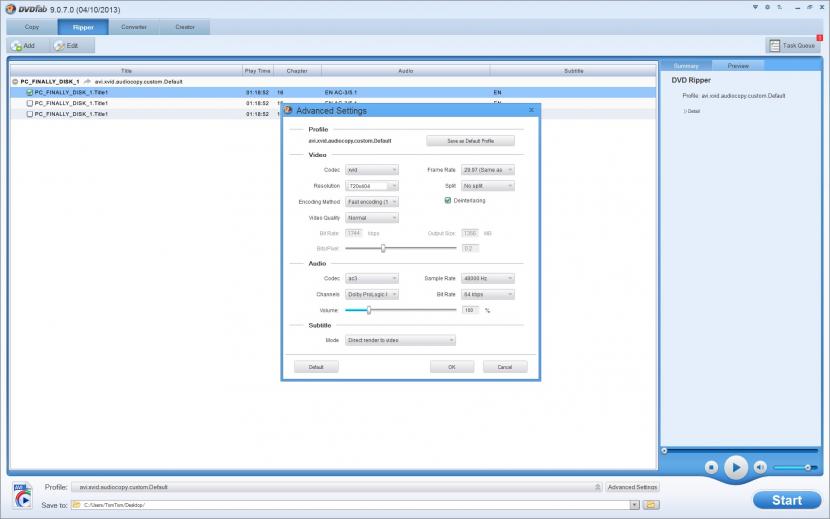Confirm the dialog with OK
Viewport: 830px width, 519px height.
452,367
